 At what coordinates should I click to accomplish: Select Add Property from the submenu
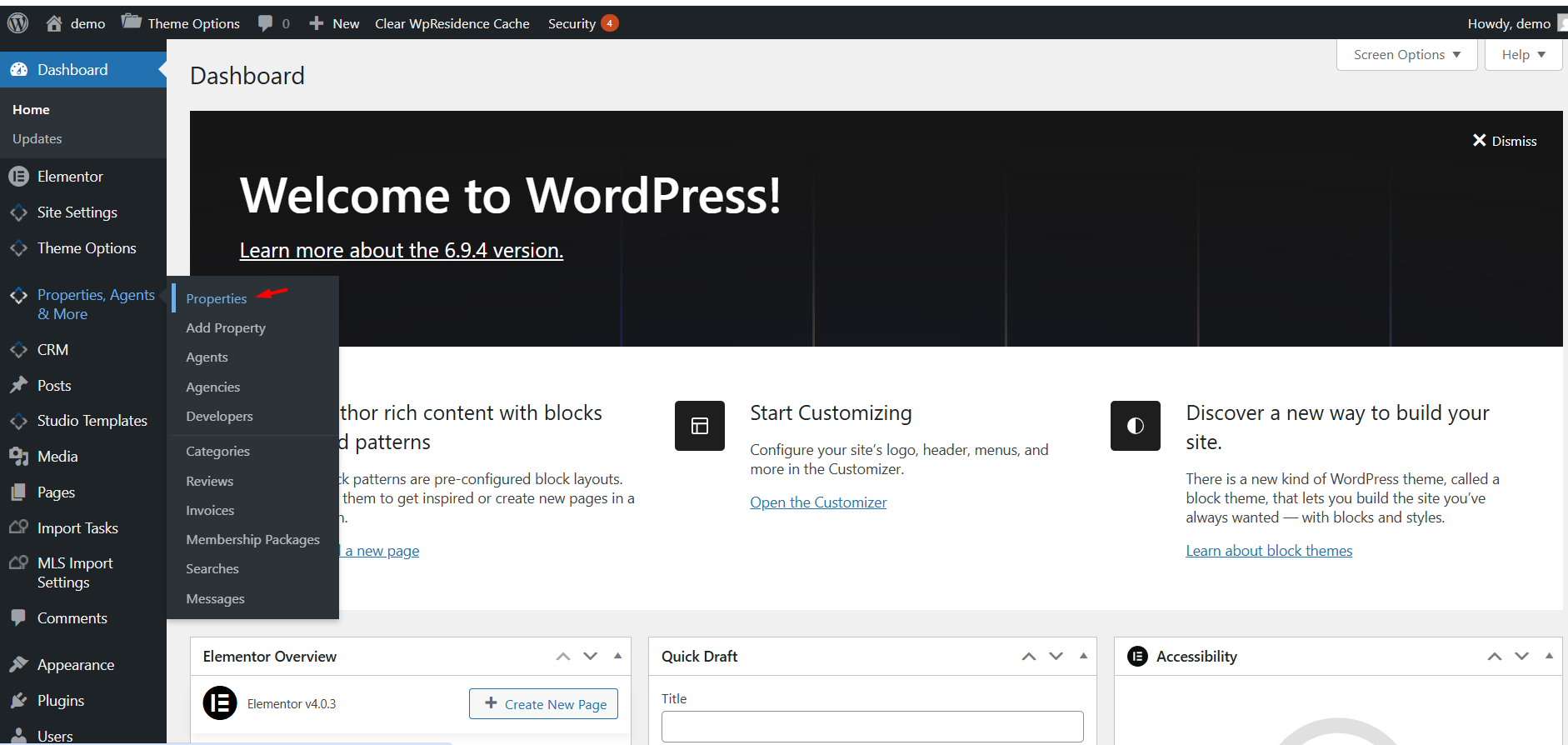(x=226, y=328)
